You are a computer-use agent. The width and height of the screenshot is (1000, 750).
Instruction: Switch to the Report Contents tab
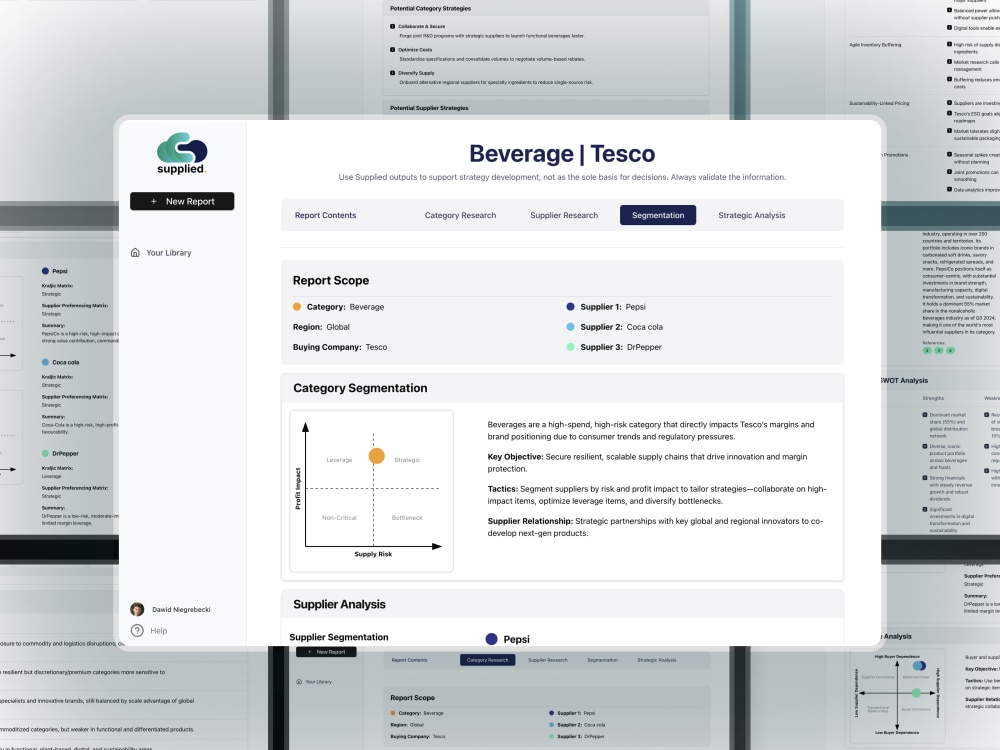[325, 216]
